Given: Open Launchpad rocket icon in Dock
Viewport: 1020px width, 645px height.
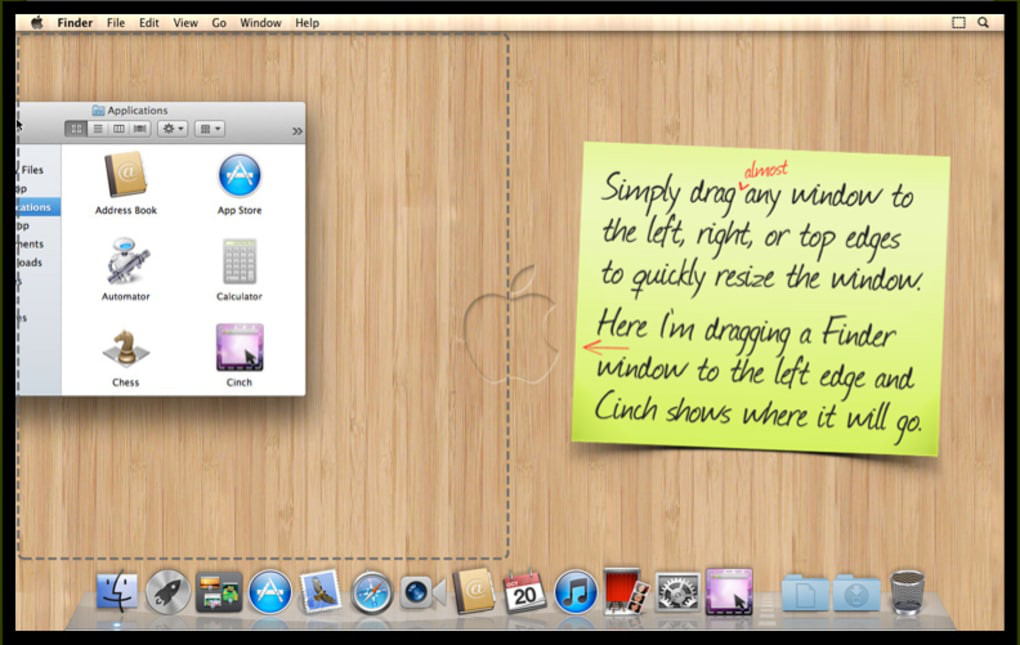Looking at the screenshot, I should pyautogui.click(x=167, y=592).
